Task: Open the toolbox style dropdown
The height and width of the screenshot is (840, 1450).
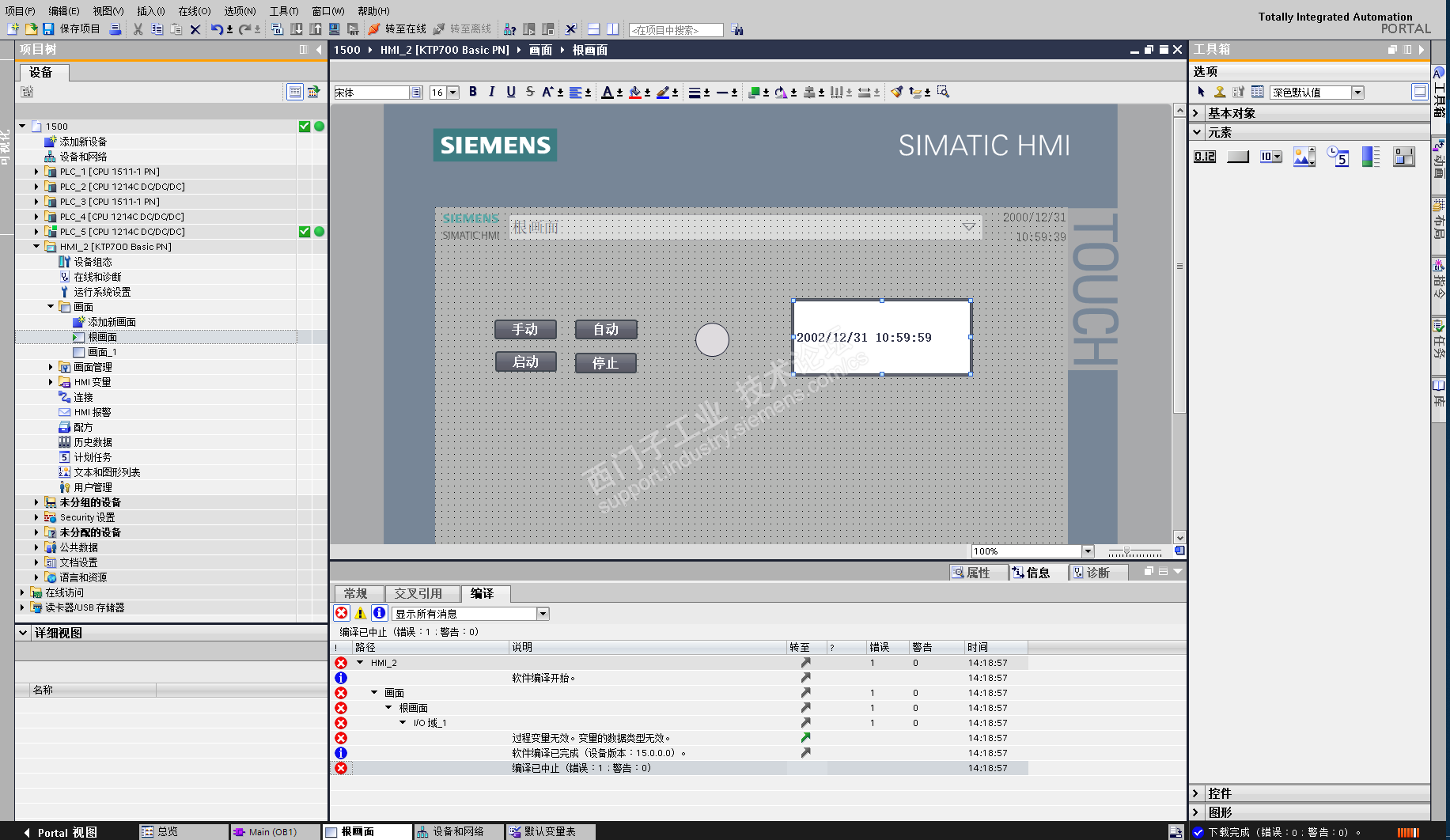Action: click(1358, 93)
